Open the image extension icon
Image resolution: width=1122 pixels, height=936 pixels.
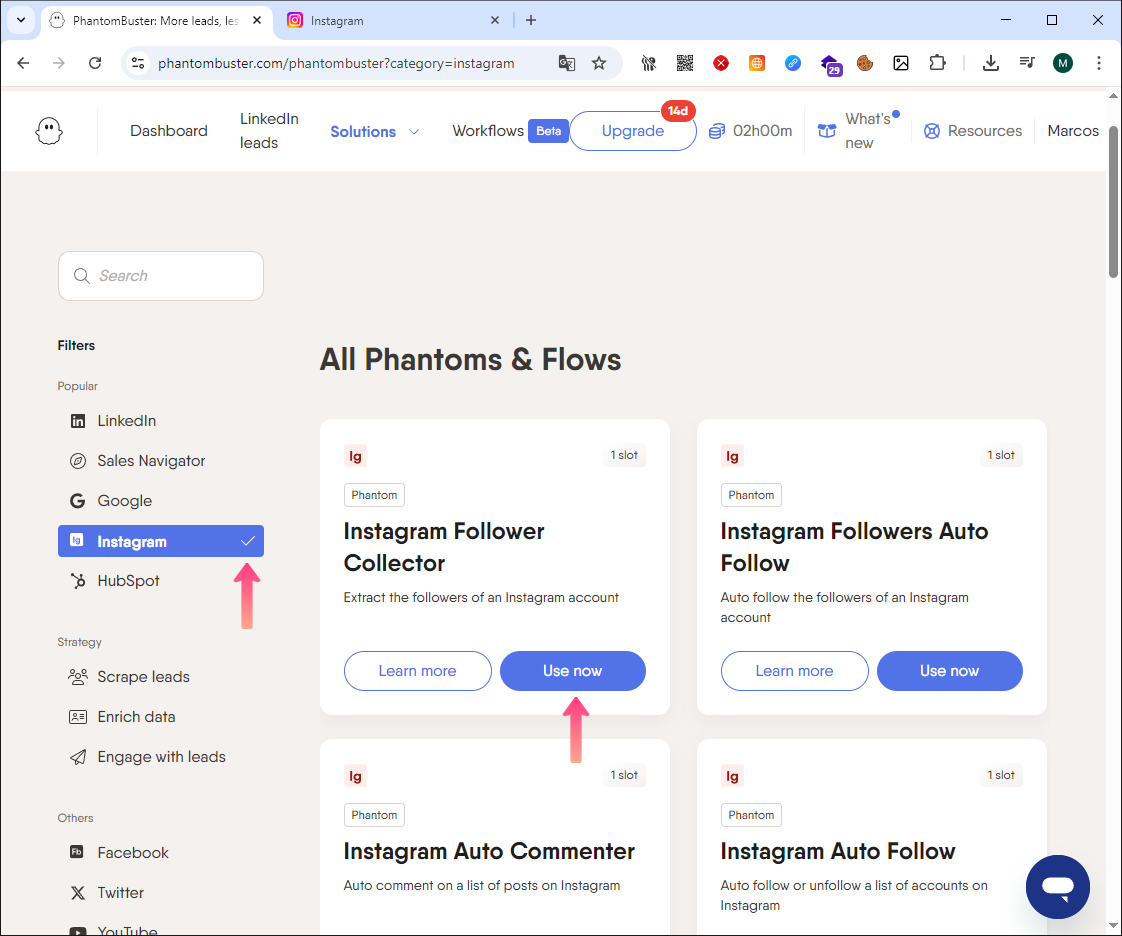tap(901, 63)
